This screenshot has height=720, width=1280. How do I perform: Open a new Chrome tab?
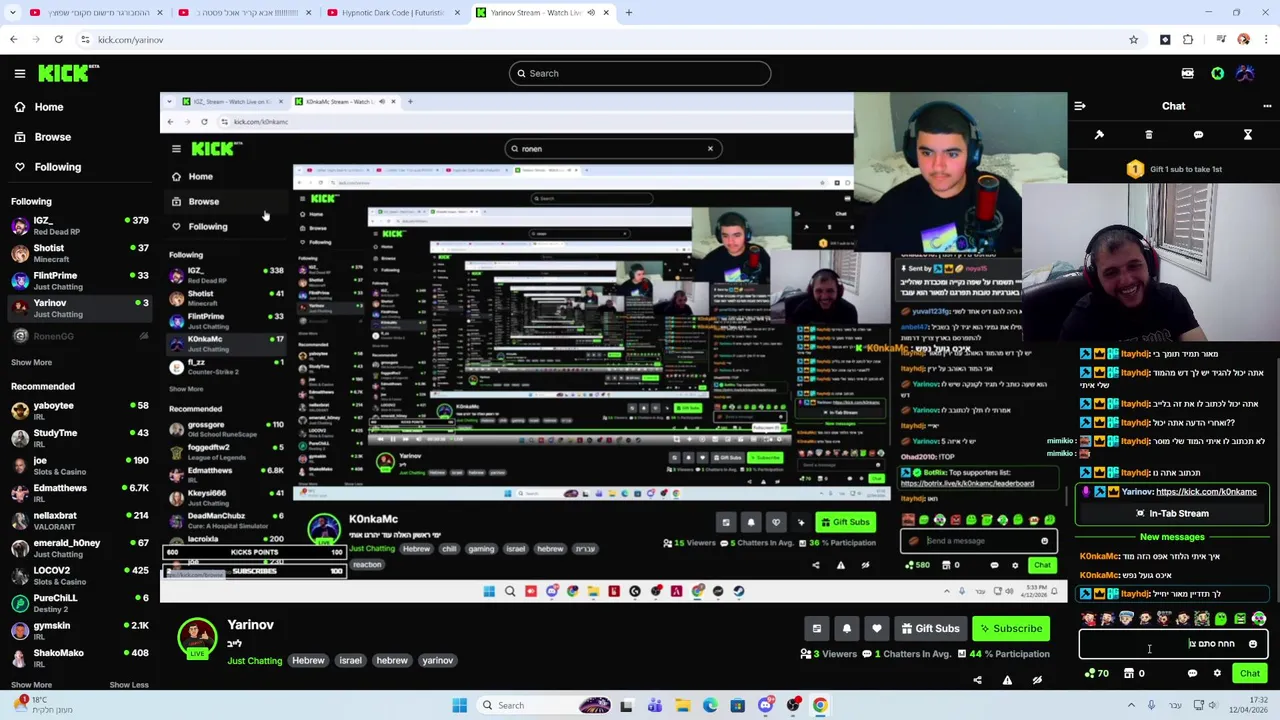[x=628, y=13]
